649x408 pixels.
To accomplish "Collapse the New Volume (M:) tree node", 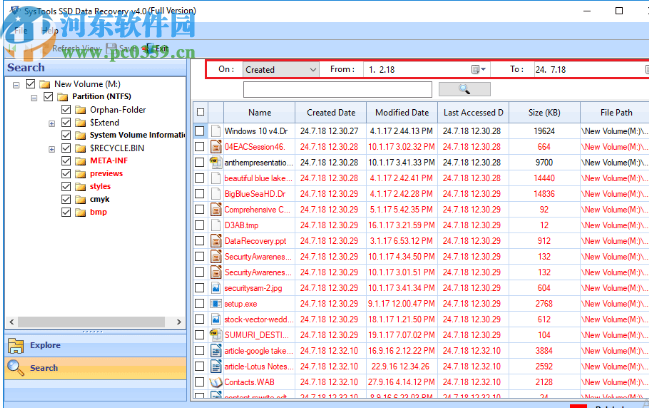I will (x=16, y=85).
